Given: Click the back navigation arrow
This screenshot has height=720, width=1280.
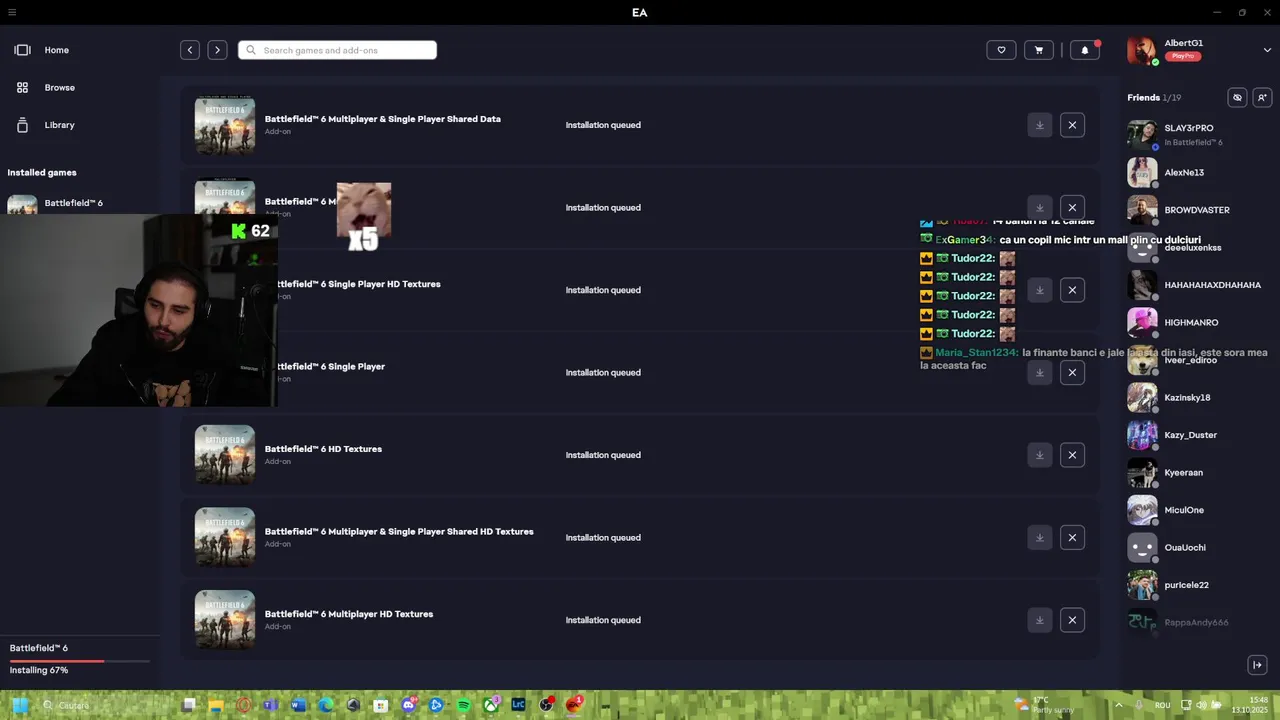Looking at the screenshot, I should coord(190,50).
